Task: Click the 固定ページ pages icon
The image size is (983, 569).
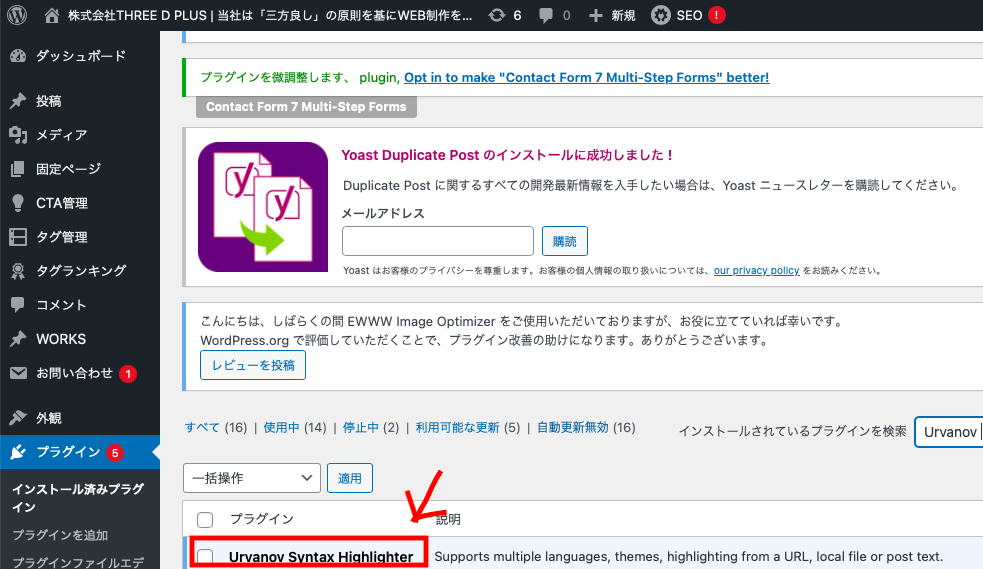Action: (x=18, y=169)
